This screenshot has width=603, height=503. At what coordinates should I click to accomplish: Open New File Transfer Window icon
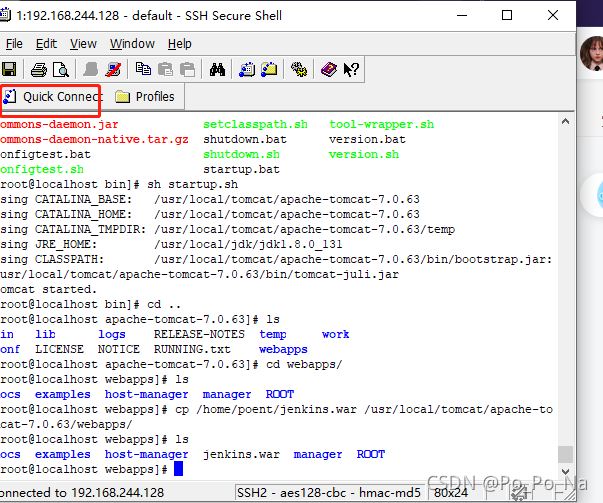tap(269, 70)
